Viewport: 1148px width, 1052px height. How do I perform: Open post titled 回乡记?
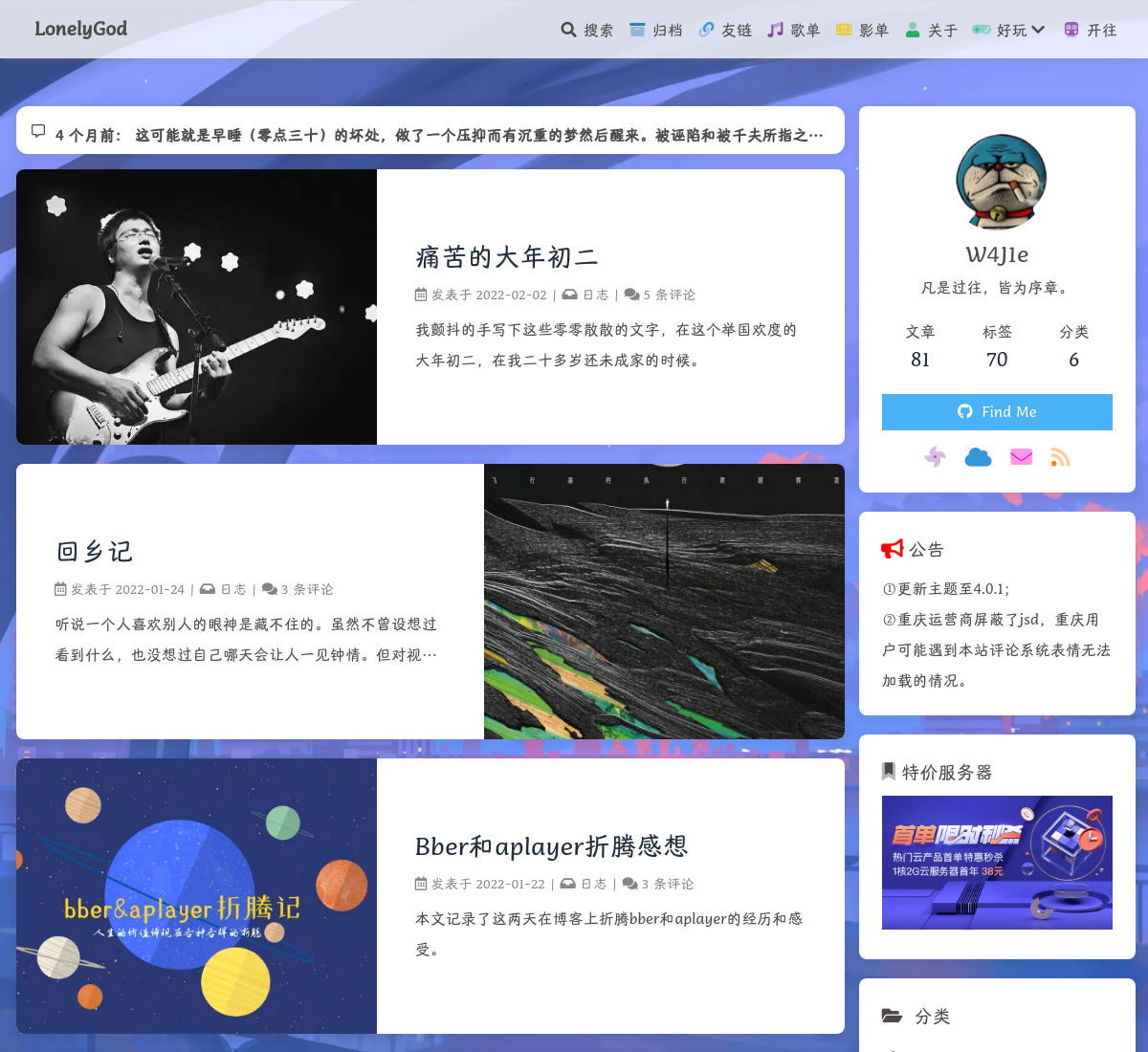95,551
